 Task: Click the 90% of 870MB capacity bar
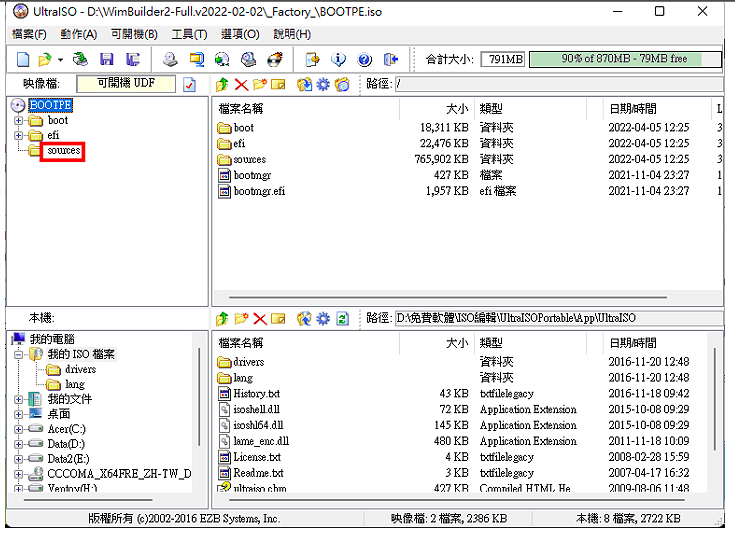tap(625, 59)
